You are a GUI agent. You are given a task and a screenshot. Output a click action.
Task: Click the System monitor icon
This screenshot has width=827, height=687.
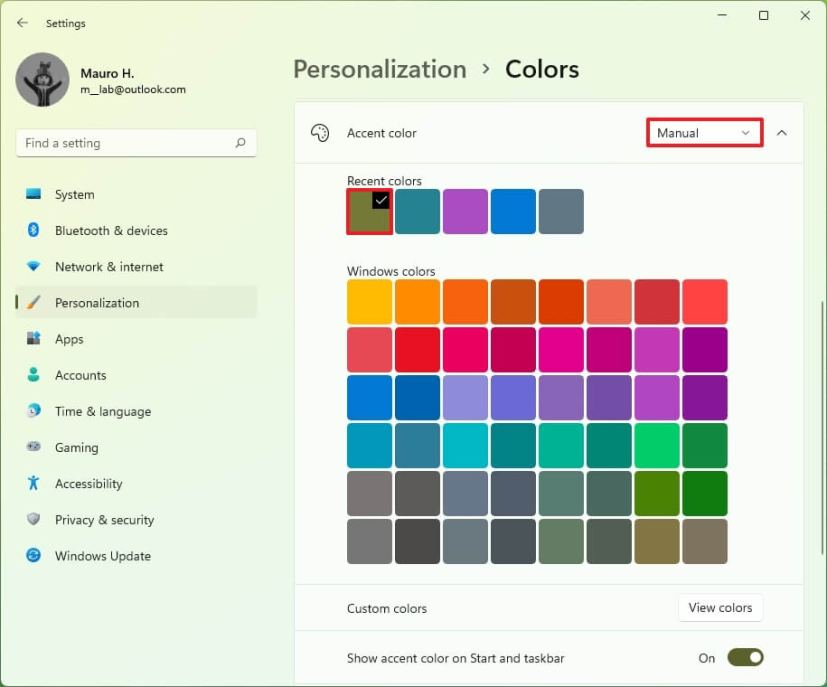click(33, 194)
